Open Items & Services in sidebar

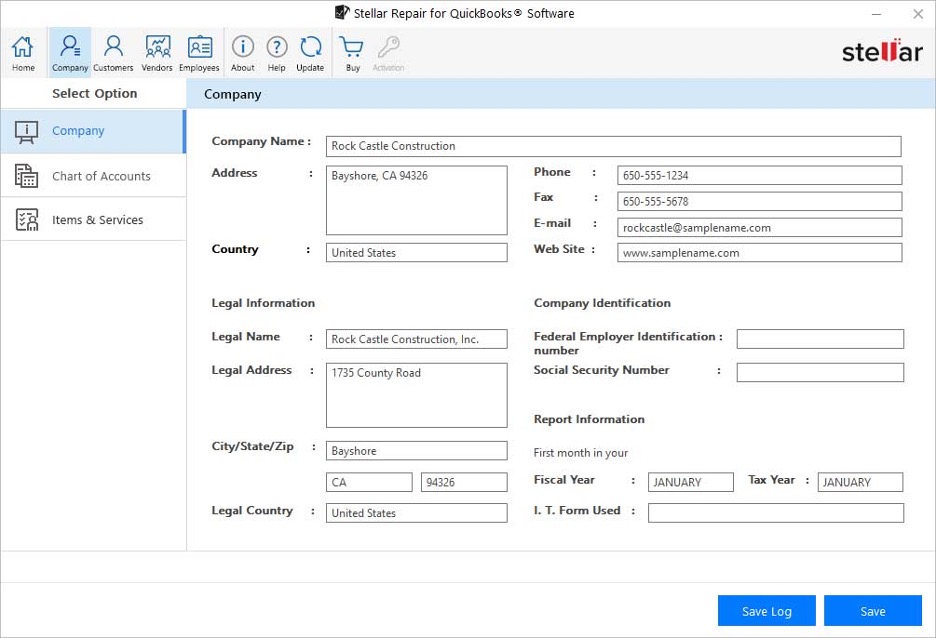[93, 220]
